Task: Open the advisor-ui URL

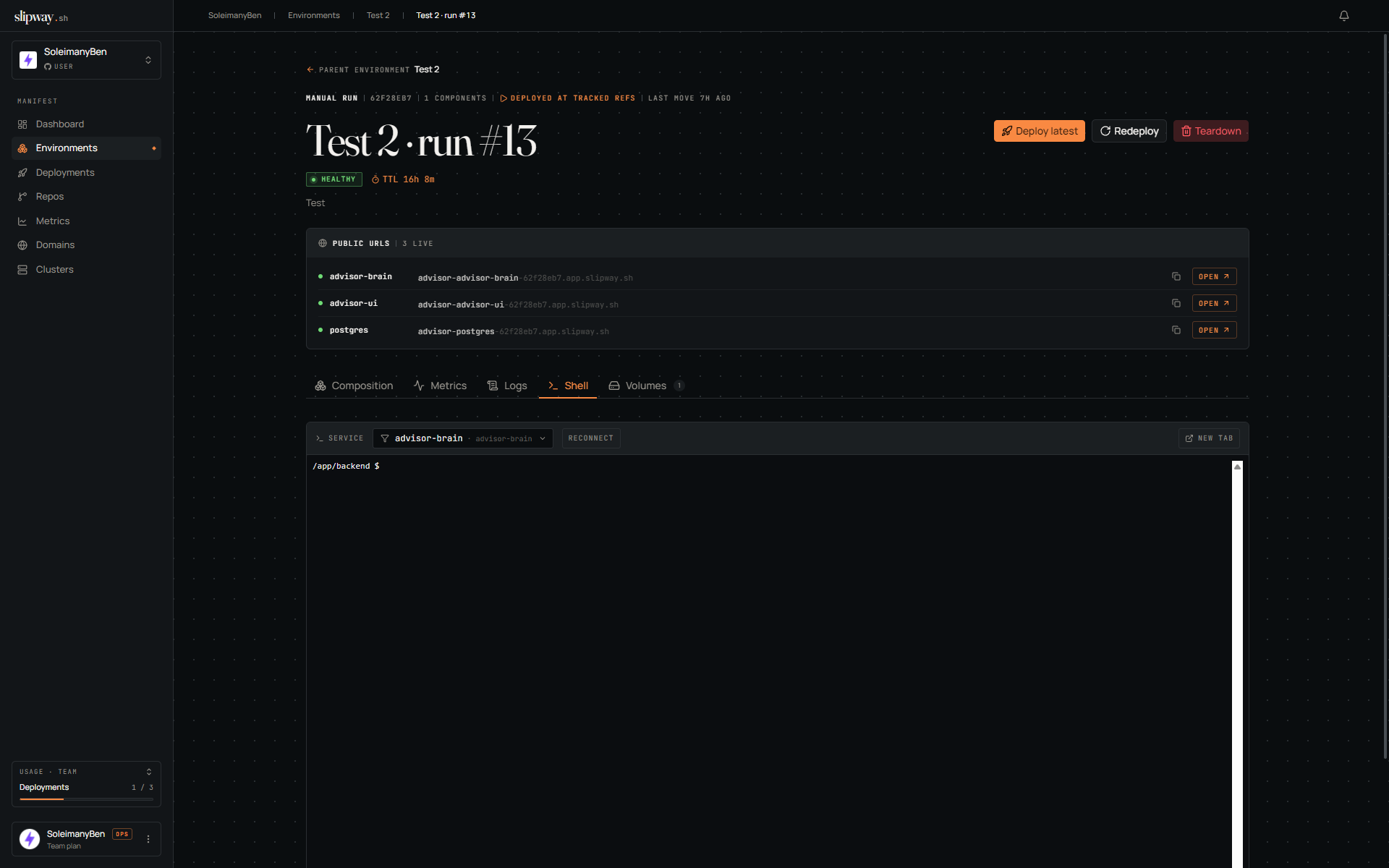Action: pyautogui.click(x=1214, y=303)
